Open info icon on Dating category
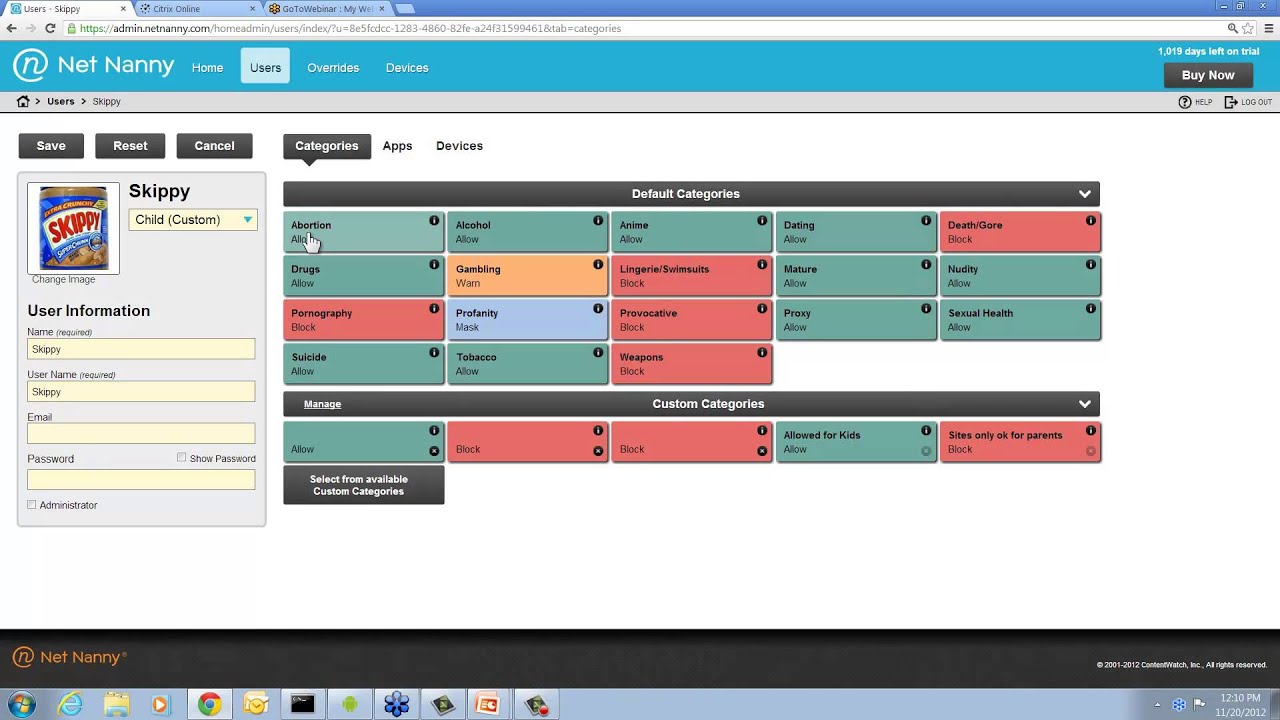The height and width of the screenshot is (720, 1280). pyautogui.click(x=926, y=221)
